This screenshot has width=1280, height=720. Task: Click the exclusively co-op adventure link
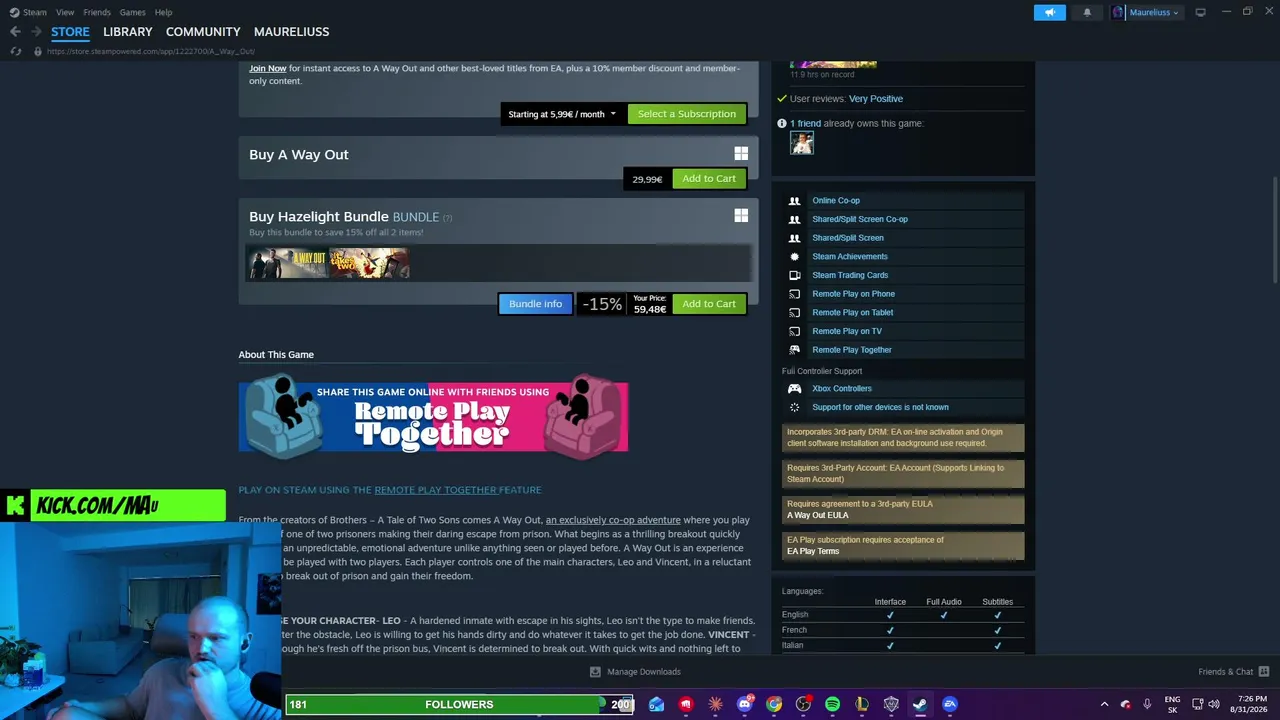click(613, 520)
